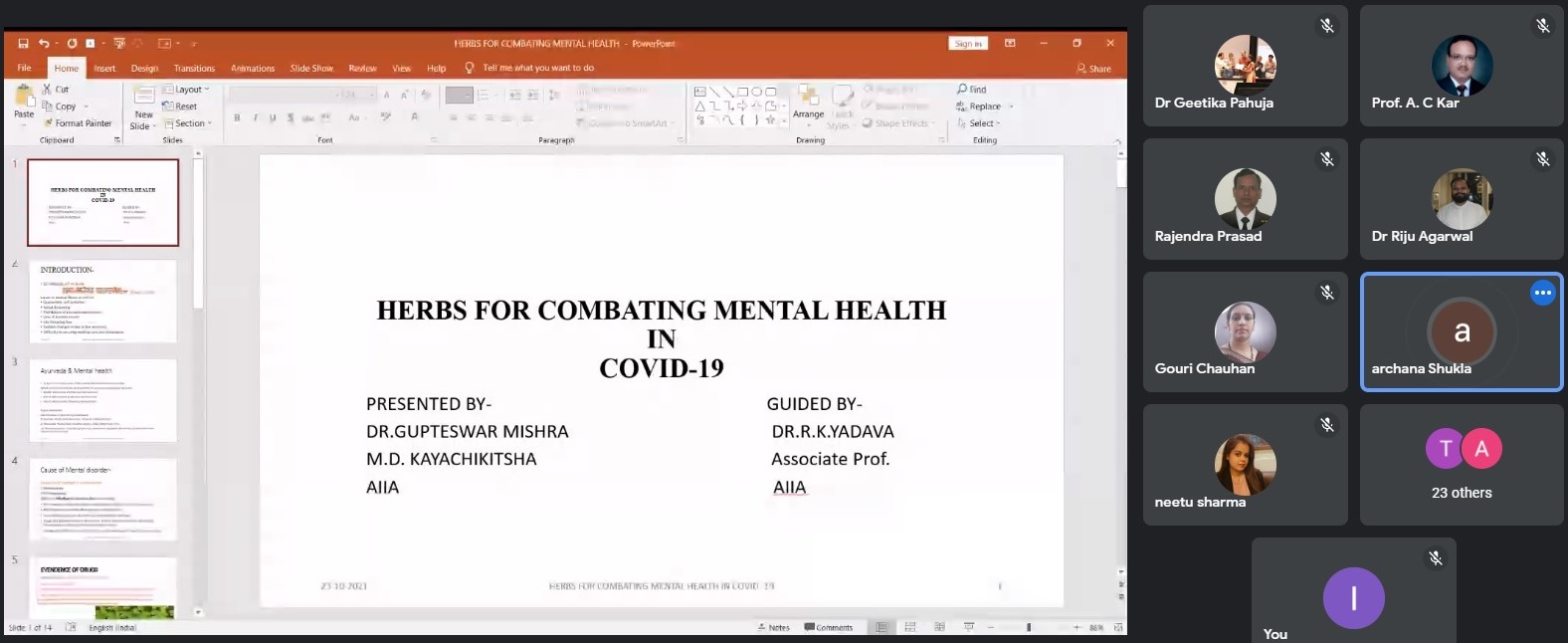Select the Text Box shape tool
This screenshot has width=1568, height=643.
tap(700, 92)
